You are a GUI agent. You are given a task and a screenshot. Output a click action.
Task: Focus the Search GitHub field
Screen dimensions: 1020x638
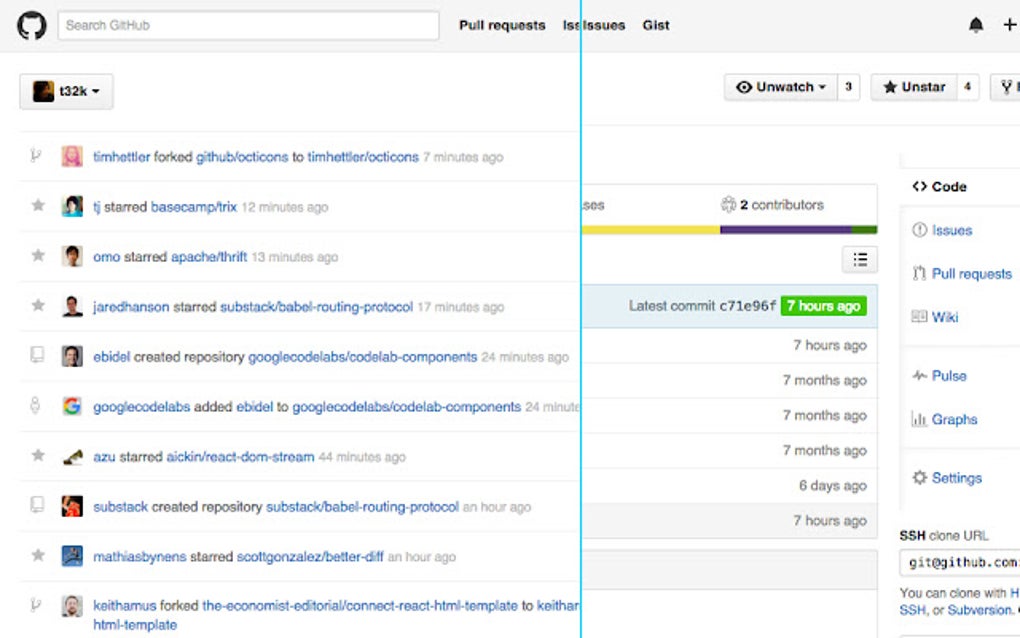[248, 26]
